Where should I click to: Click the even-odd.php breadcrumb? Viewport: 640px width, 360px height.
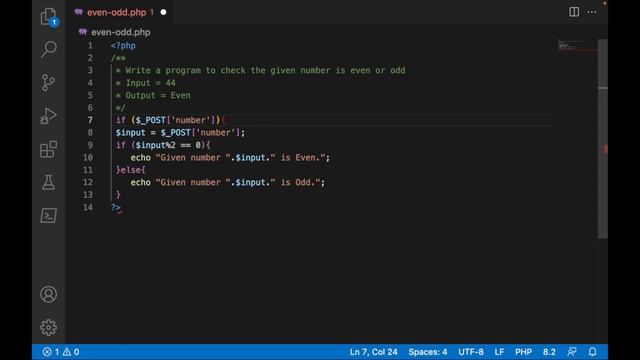tap(120, 32)
